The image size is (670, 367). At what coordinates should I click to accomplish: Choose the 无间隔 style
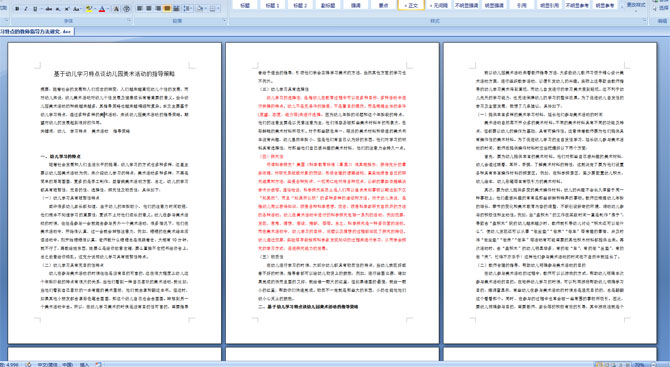pos(439,5)
